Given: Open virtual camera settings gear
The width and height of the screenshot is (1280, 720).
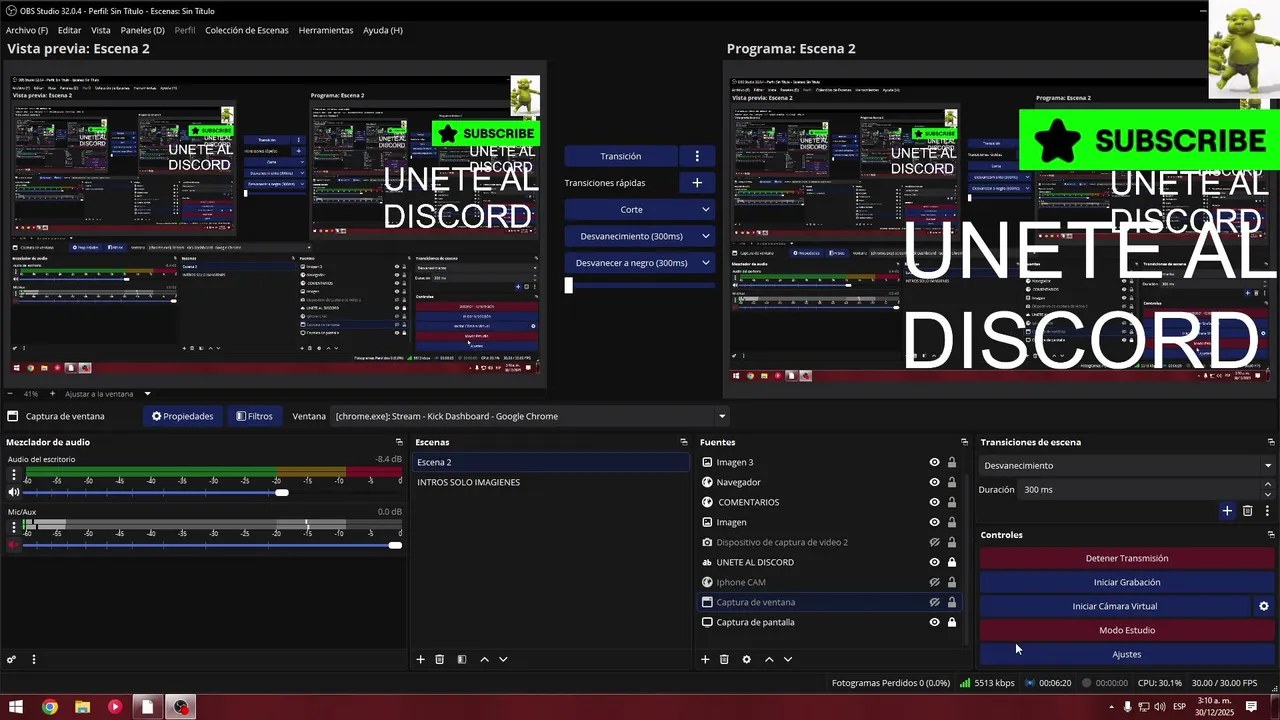Looking at the screenshot, I should point(1264,606).
